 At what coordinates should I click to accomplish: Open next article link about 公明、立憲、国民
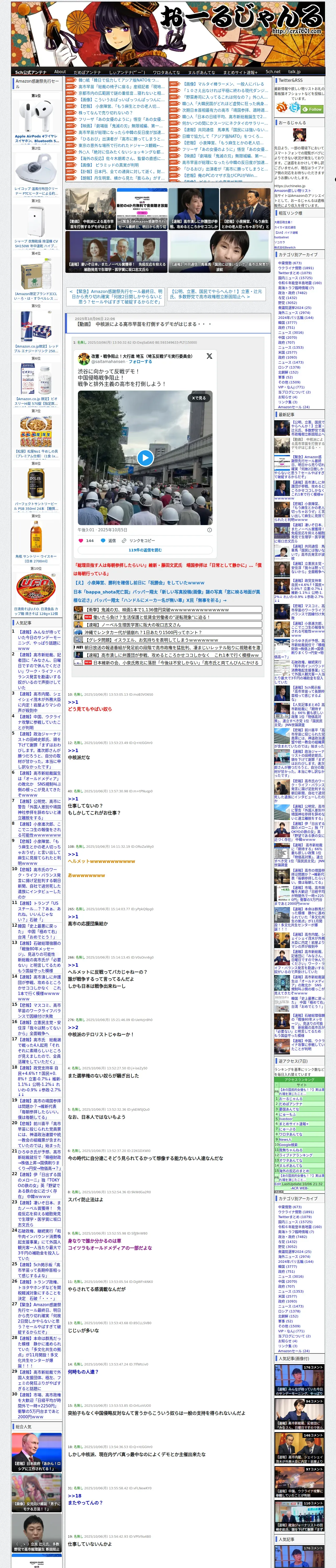216,294
